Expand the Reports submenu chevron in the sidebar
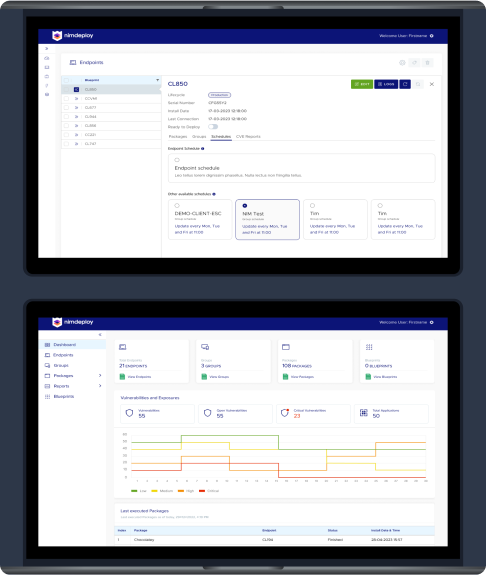 [x=100, y=386]
